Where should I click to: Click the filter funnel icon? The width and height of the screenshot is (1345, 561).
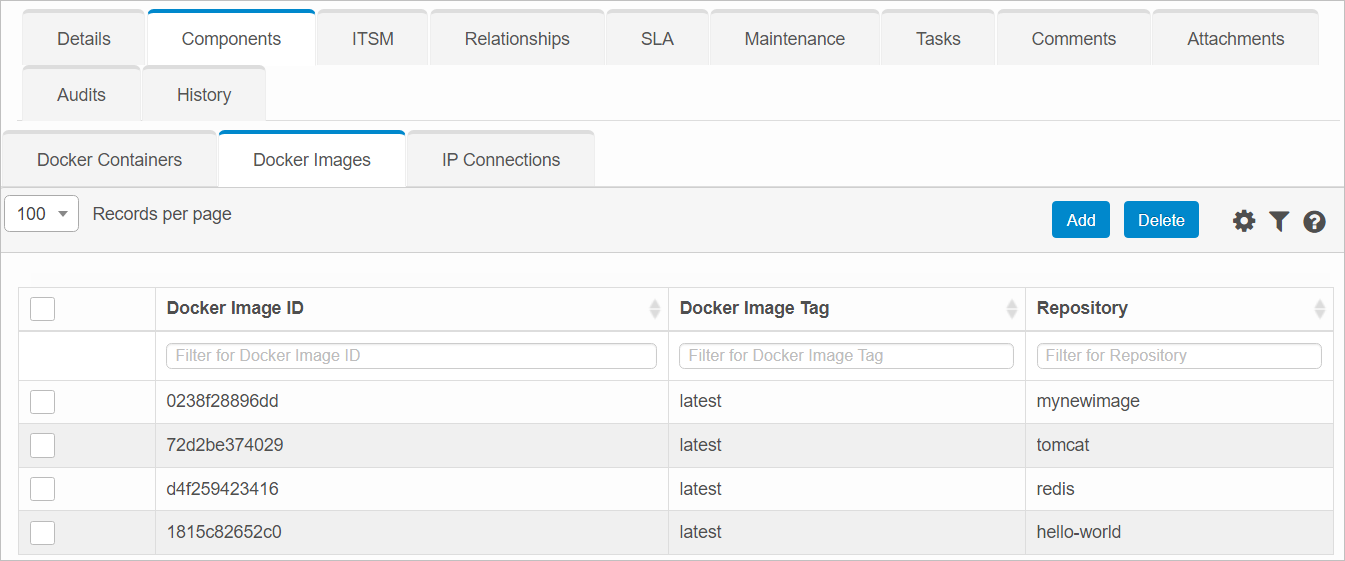(1279, 221)
